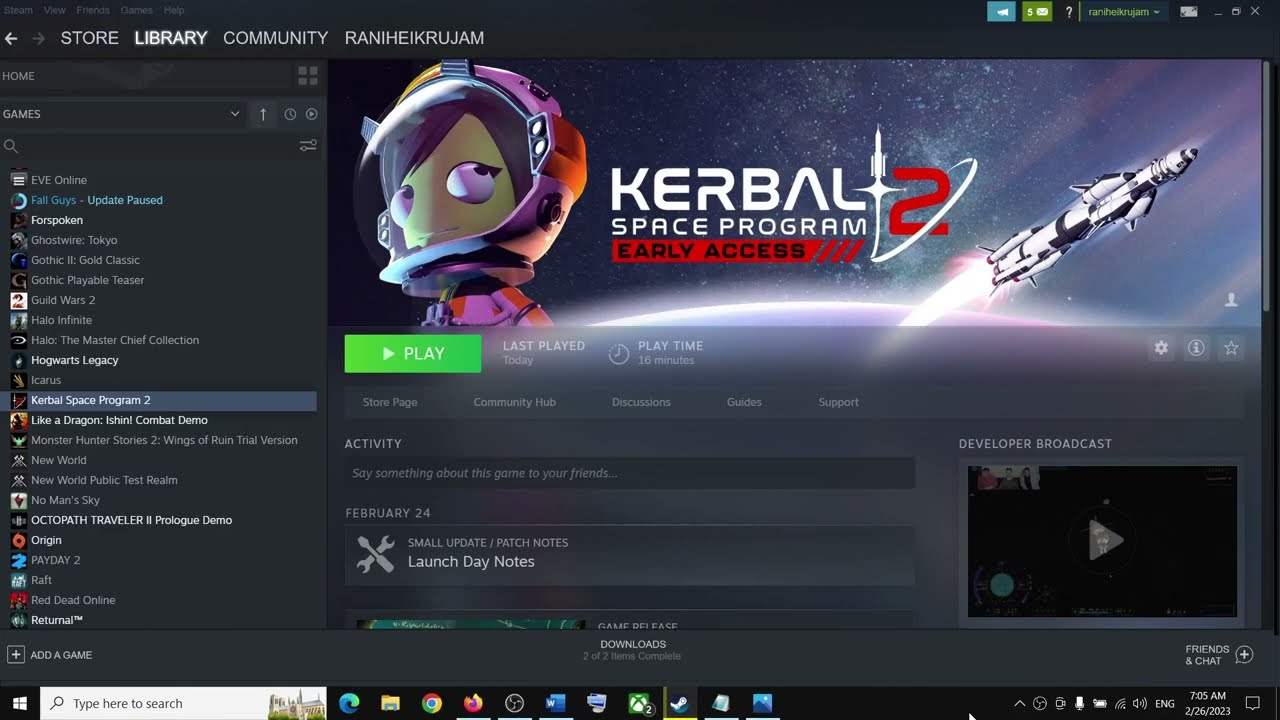Open the Games menu
The image size is (1280, 720).
coord(137,10)
